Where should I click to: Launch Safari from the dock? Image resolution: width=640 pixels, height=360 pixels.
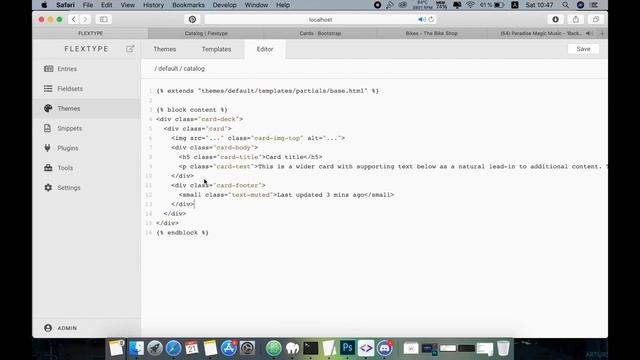click(173, 348)
